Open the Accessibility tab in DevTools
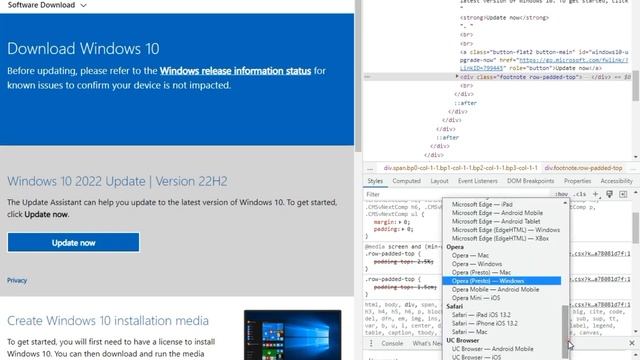This screenshot has width=640, height=360. click(x=616, y=181)
